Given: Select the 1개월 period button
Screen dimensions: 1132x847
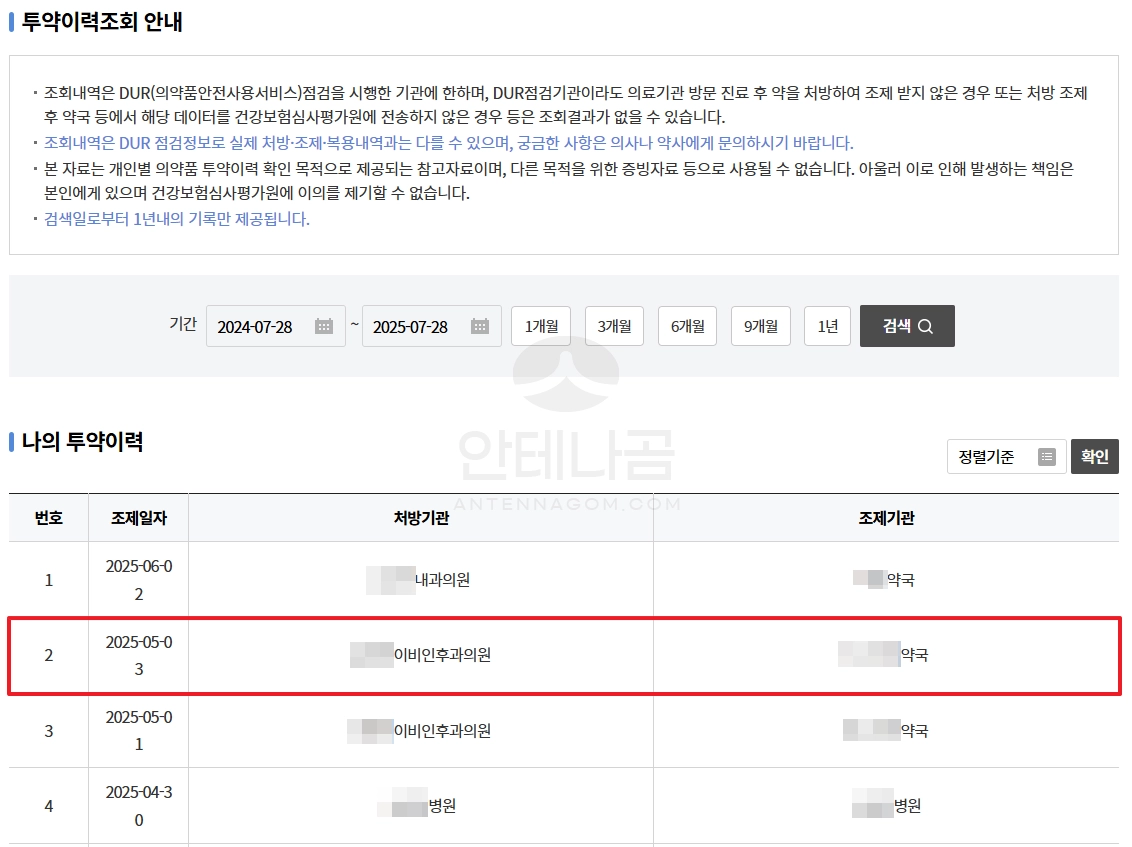Looking at the screenshot, I should 541,326.
